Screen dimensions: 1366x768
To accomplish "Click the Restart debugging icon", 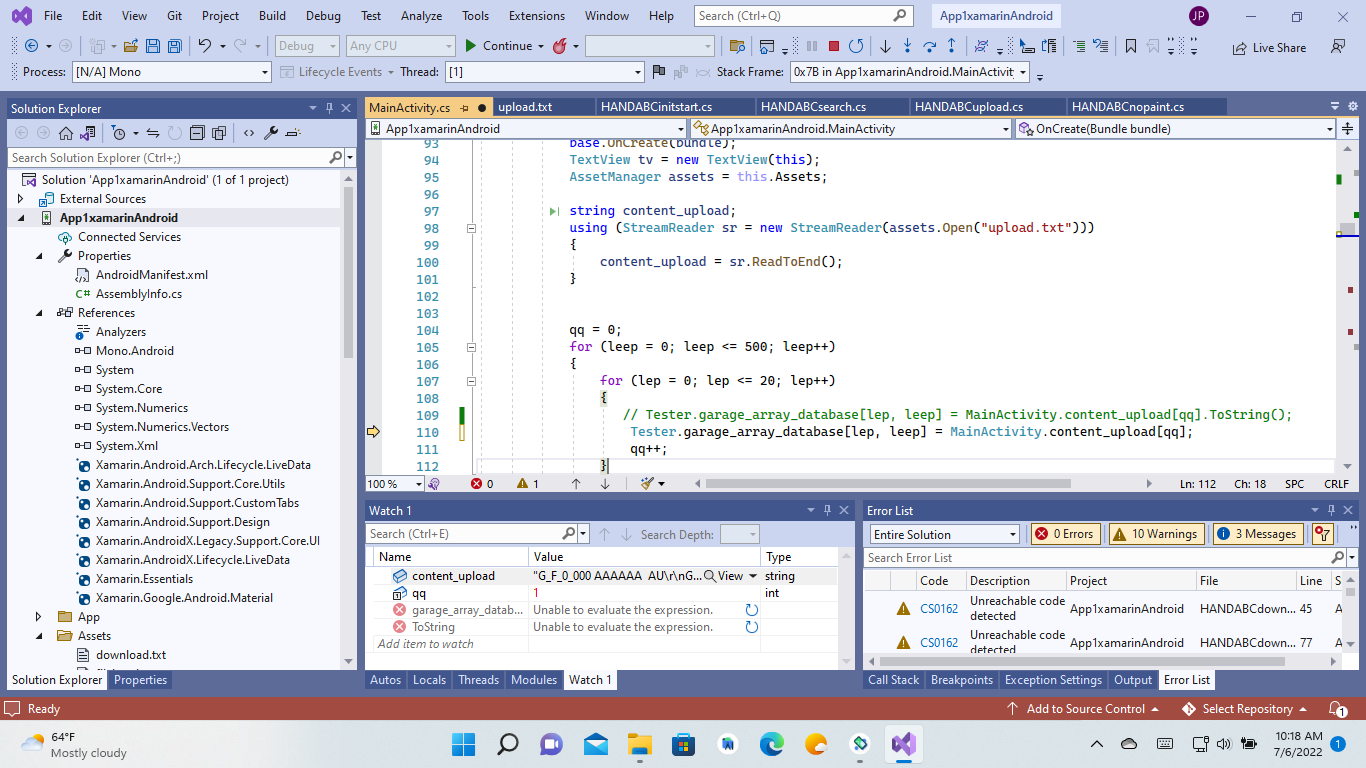I will 856,45.
